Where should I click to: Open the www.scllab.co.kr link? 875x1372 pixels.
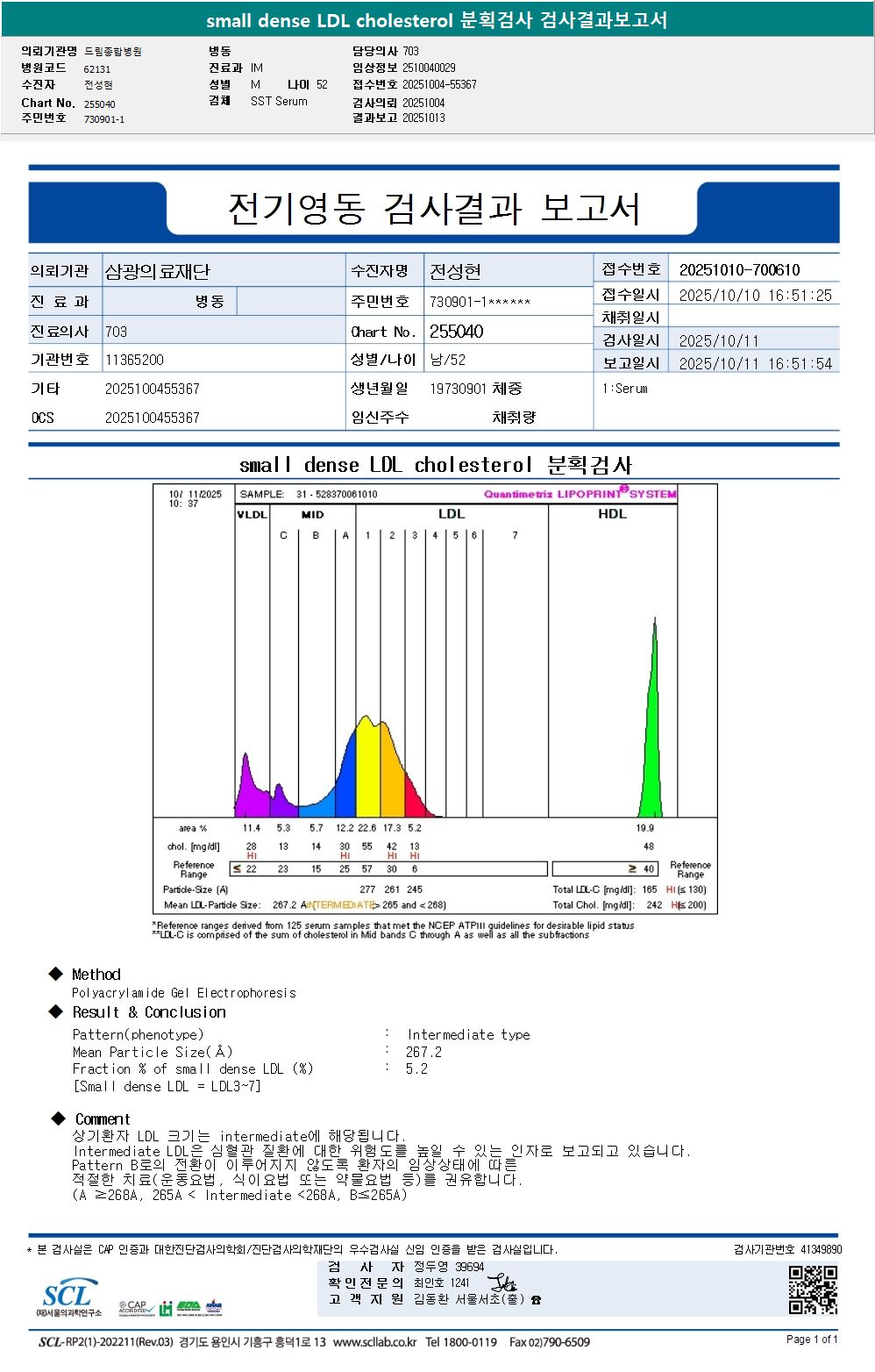[x=375, y=1342]
